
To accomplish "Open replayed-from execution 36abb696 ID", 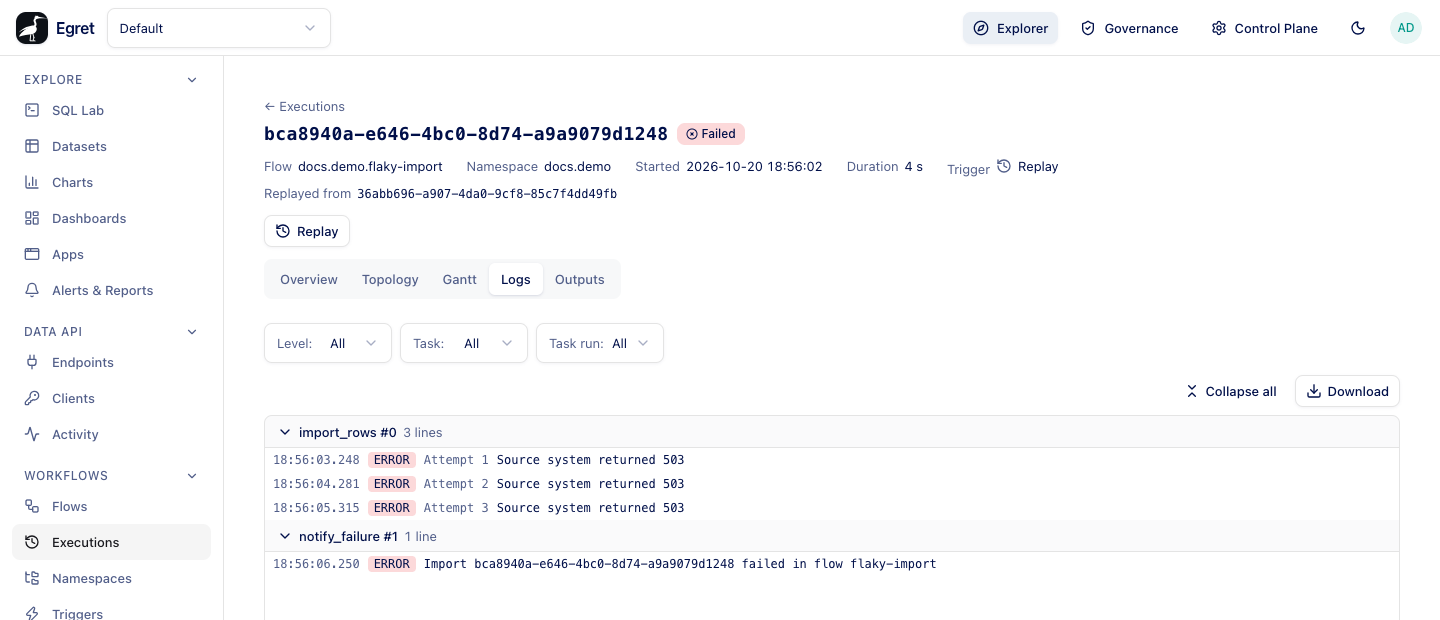I will click(x=487, y=194).
